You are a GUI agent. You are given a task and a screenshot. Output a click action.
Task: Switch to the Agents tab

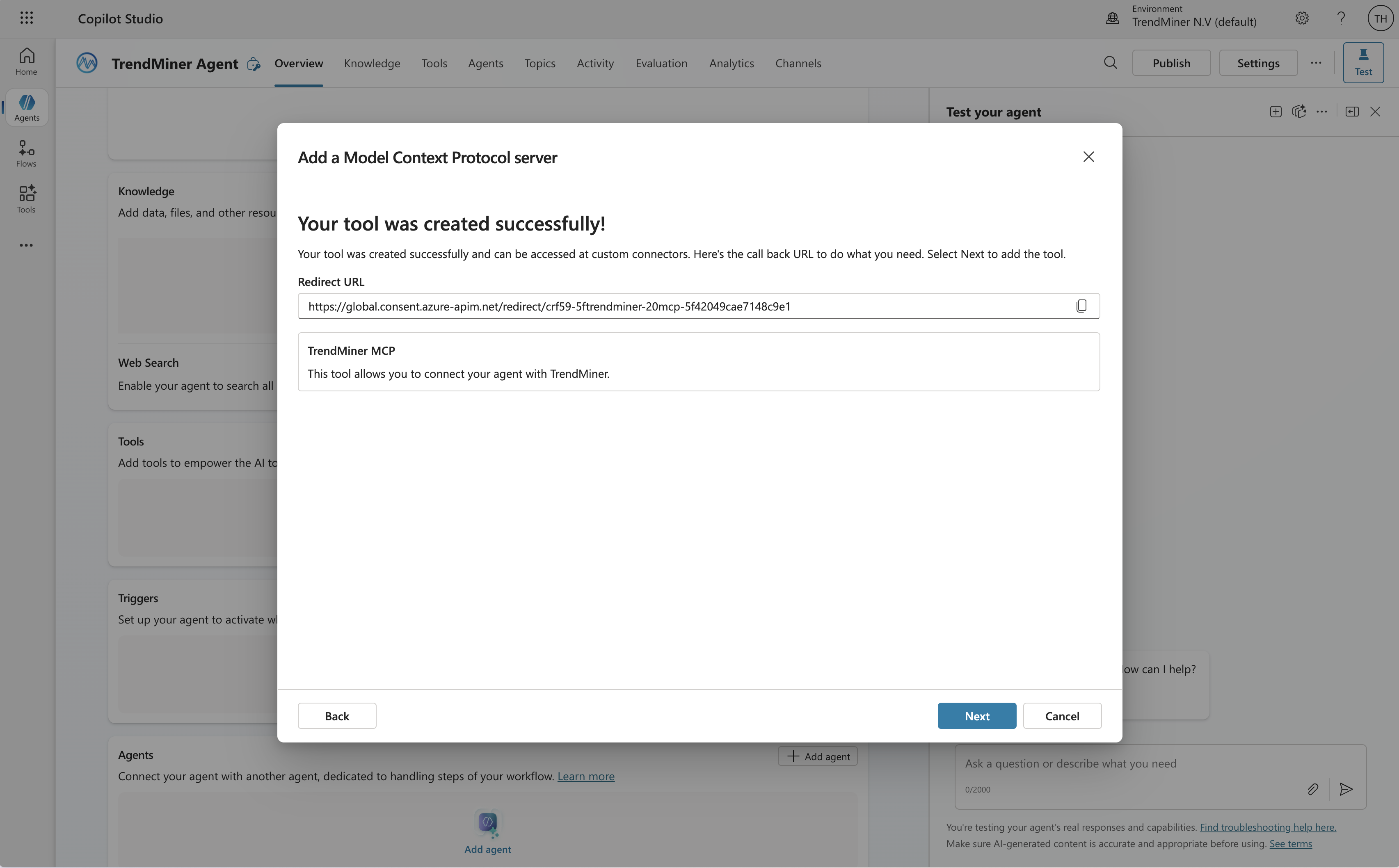pyautogui.click(x=486, y=63)
